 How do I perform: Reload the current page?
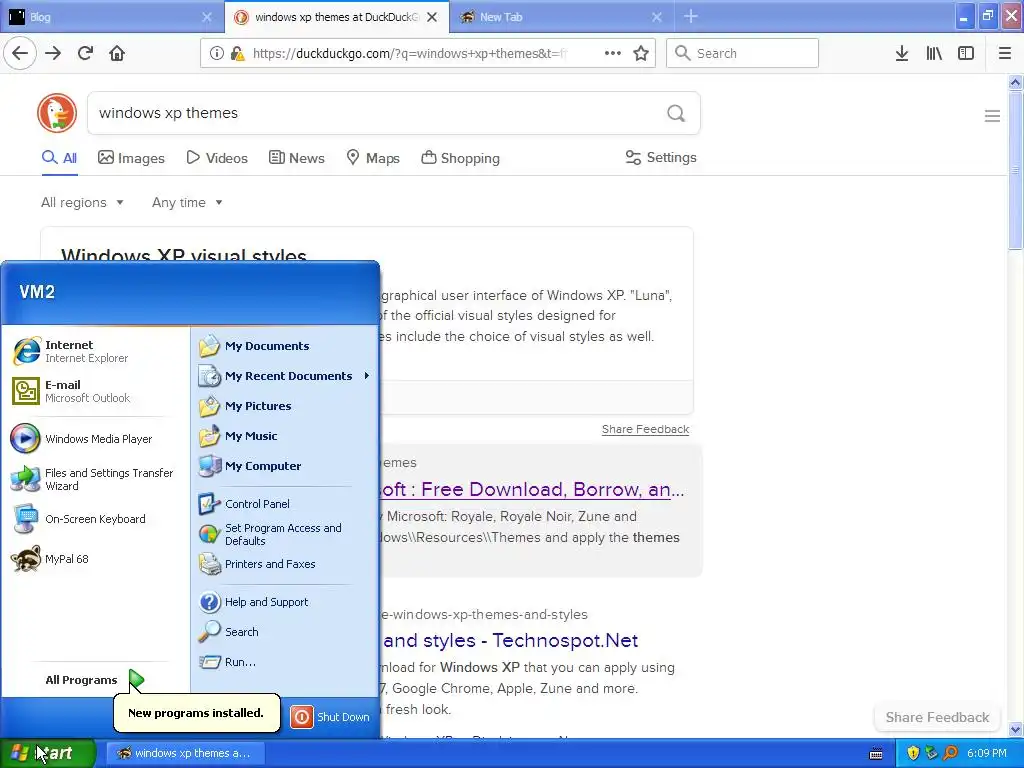[85, 53]
